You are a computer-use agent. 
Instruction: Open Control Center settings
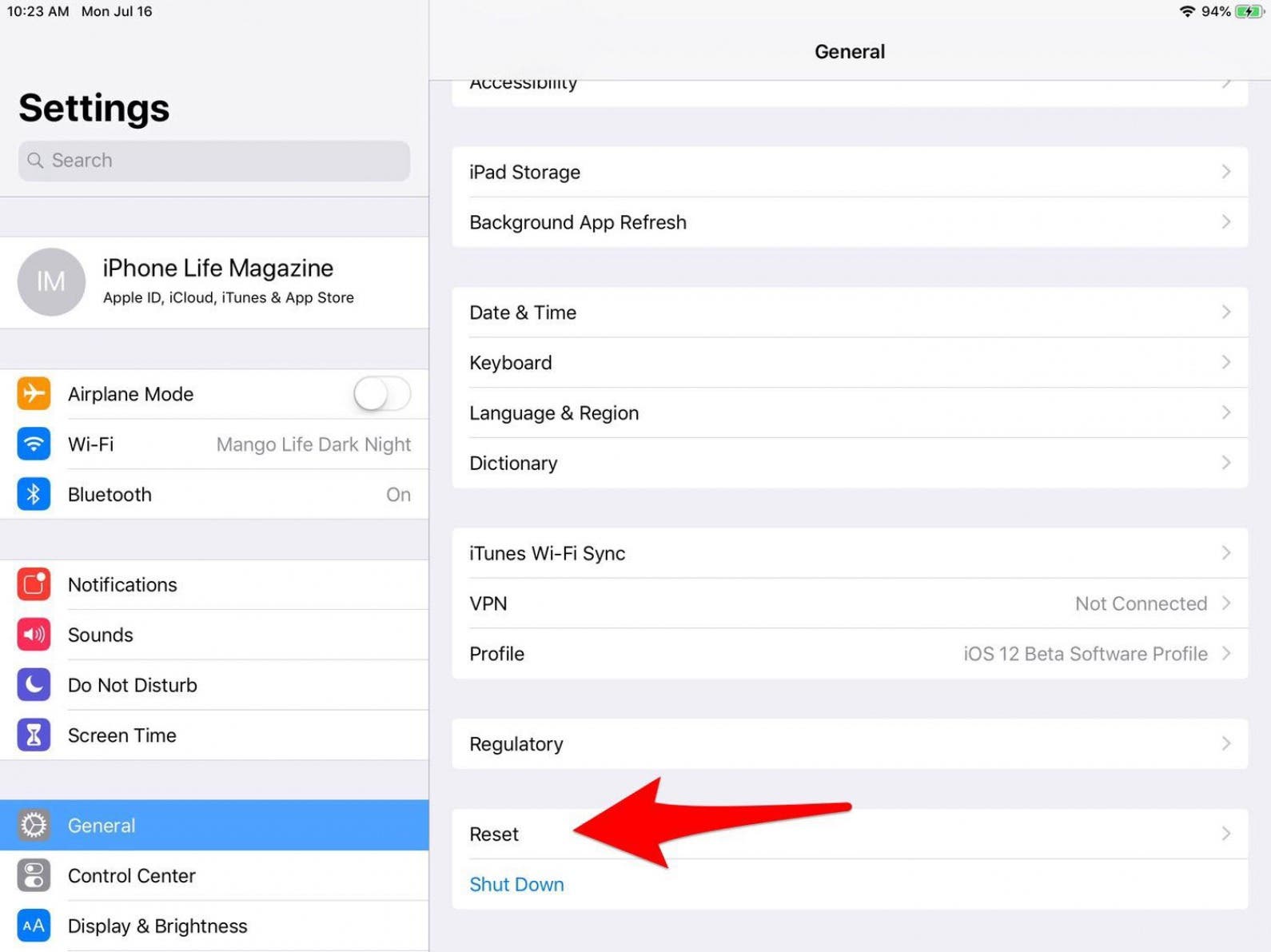tap(214, 875)
